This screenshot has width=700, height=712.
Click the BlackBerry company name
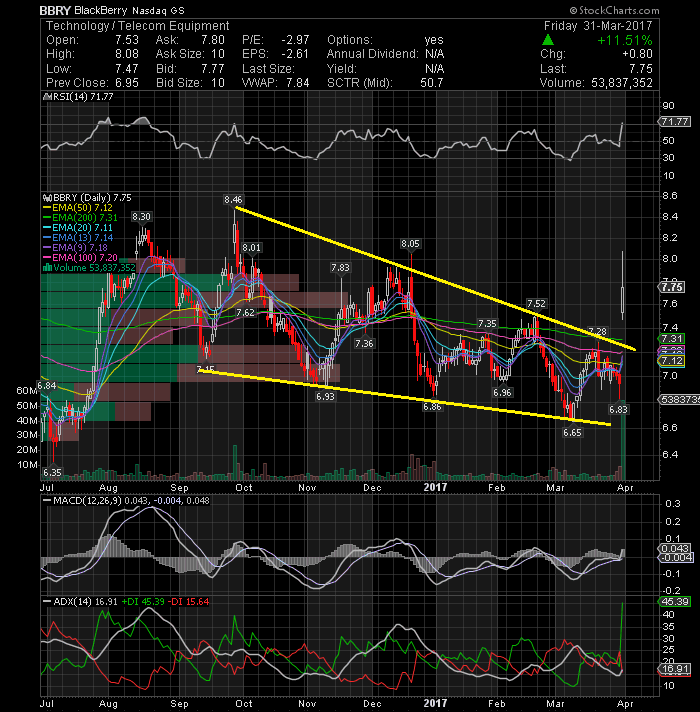pos(100,10)
